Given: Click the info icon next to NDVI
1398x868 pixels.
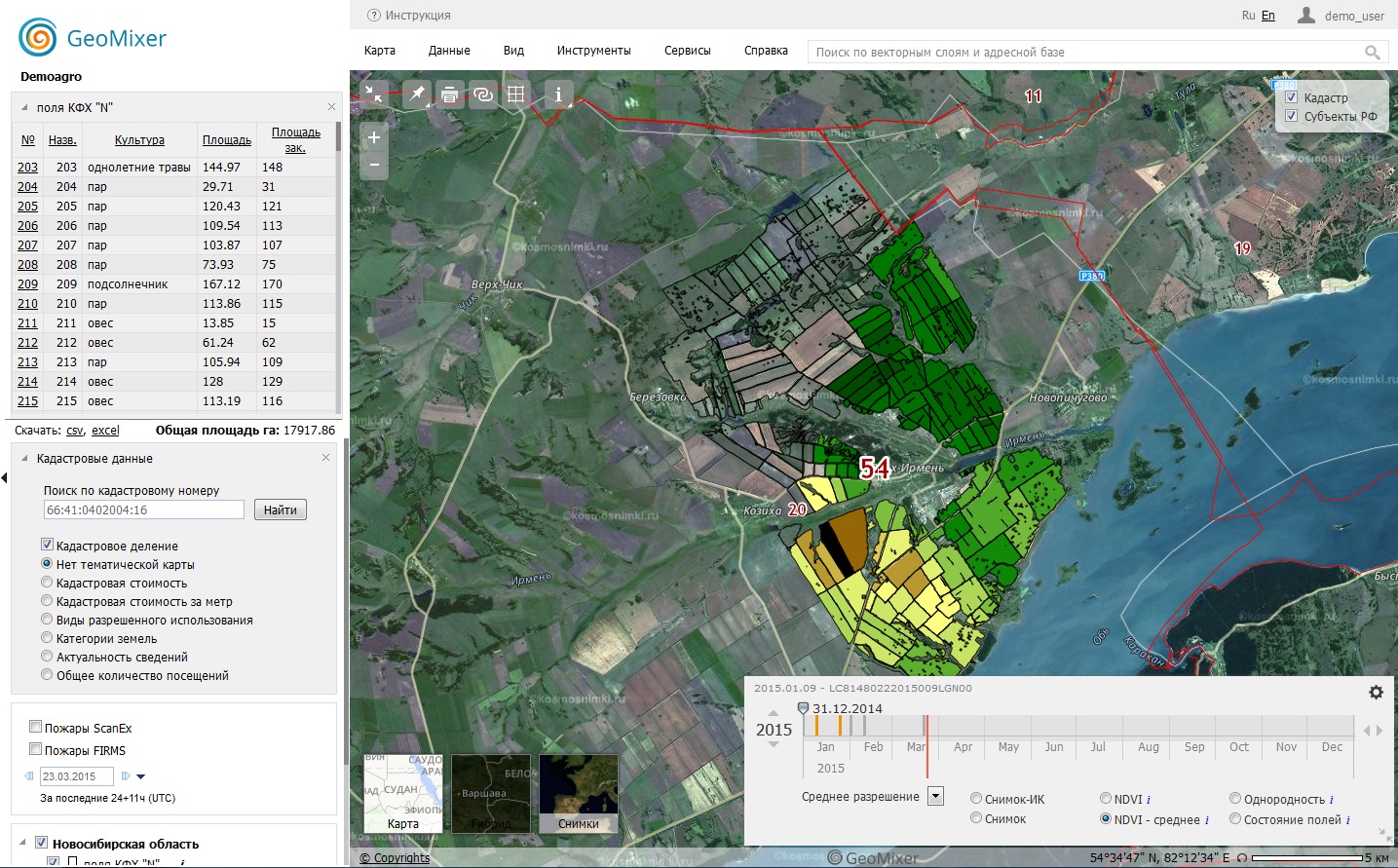Looking at the screenshot, I should (1149, 800).
